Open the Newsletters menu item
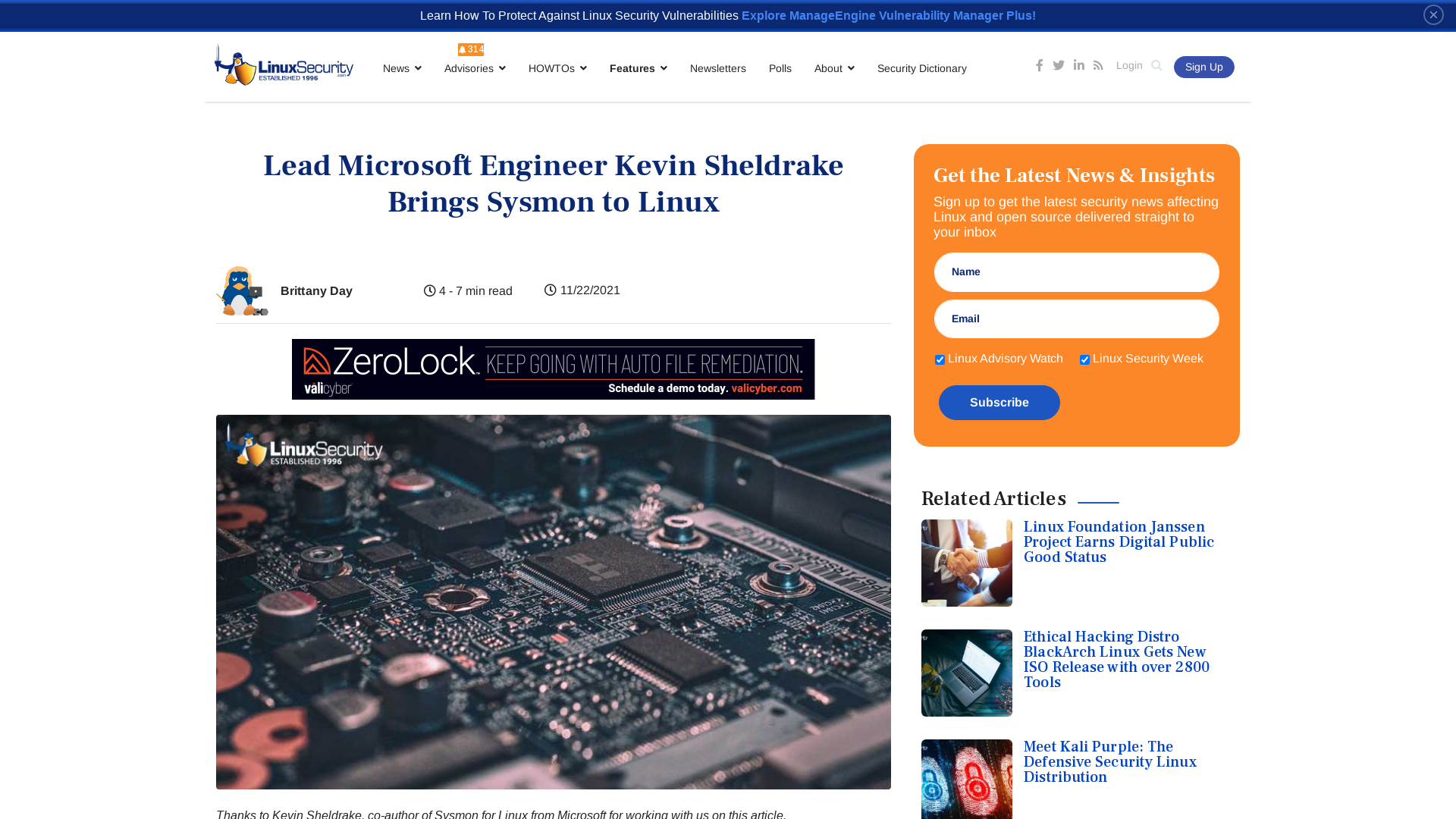This screenshot has width=1456, height=819. tap(718, 68)
